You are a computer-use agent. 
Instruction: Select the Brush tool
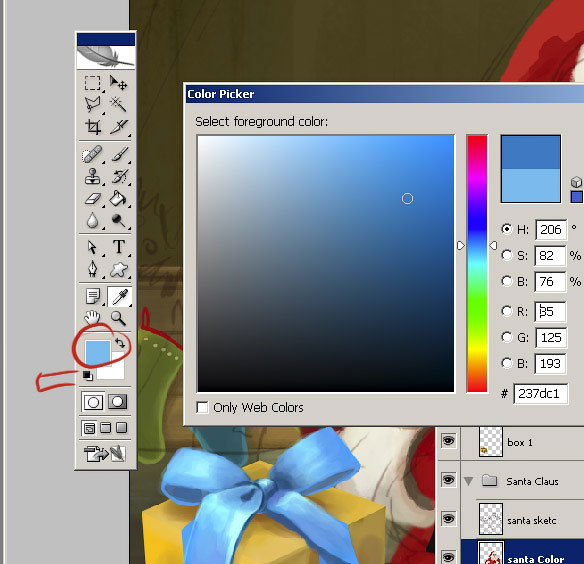point(119,154)
